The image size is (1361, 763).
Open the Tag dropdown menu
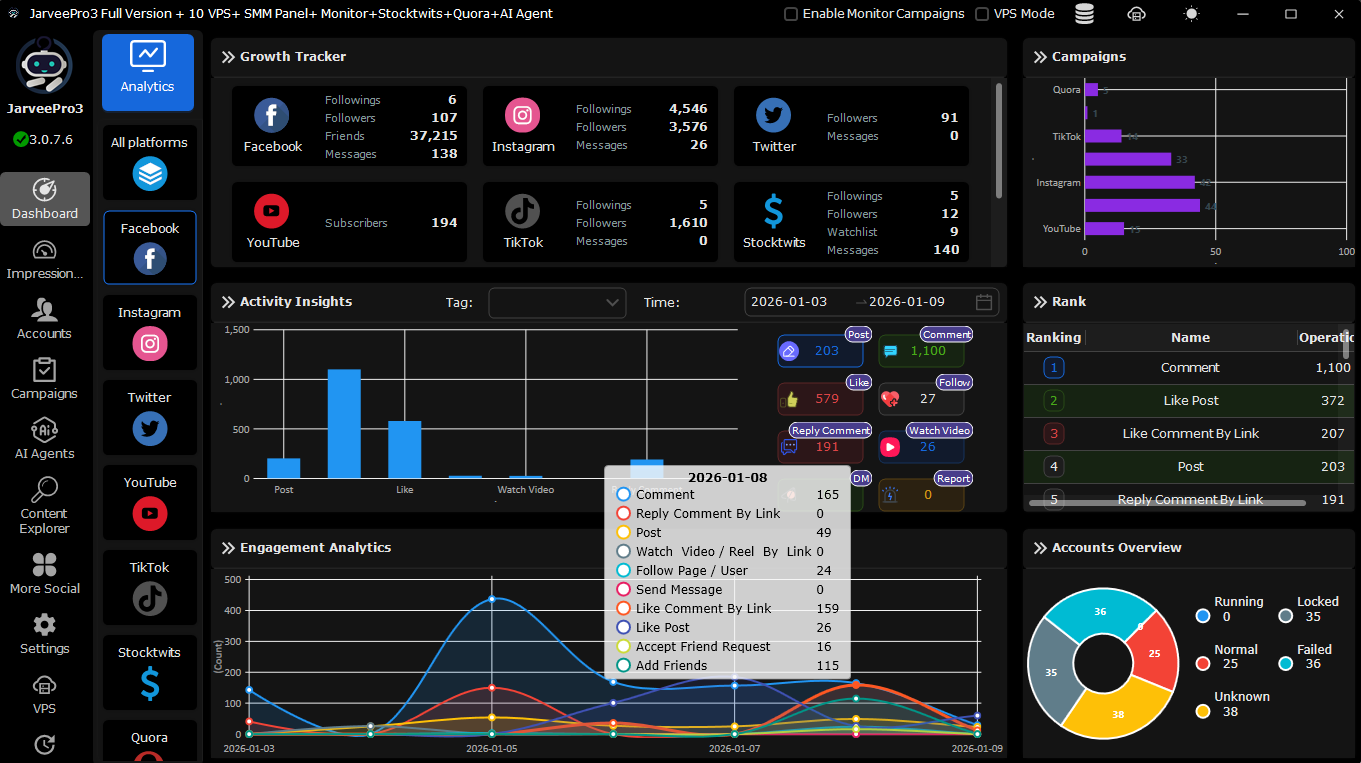coord(557,303)
